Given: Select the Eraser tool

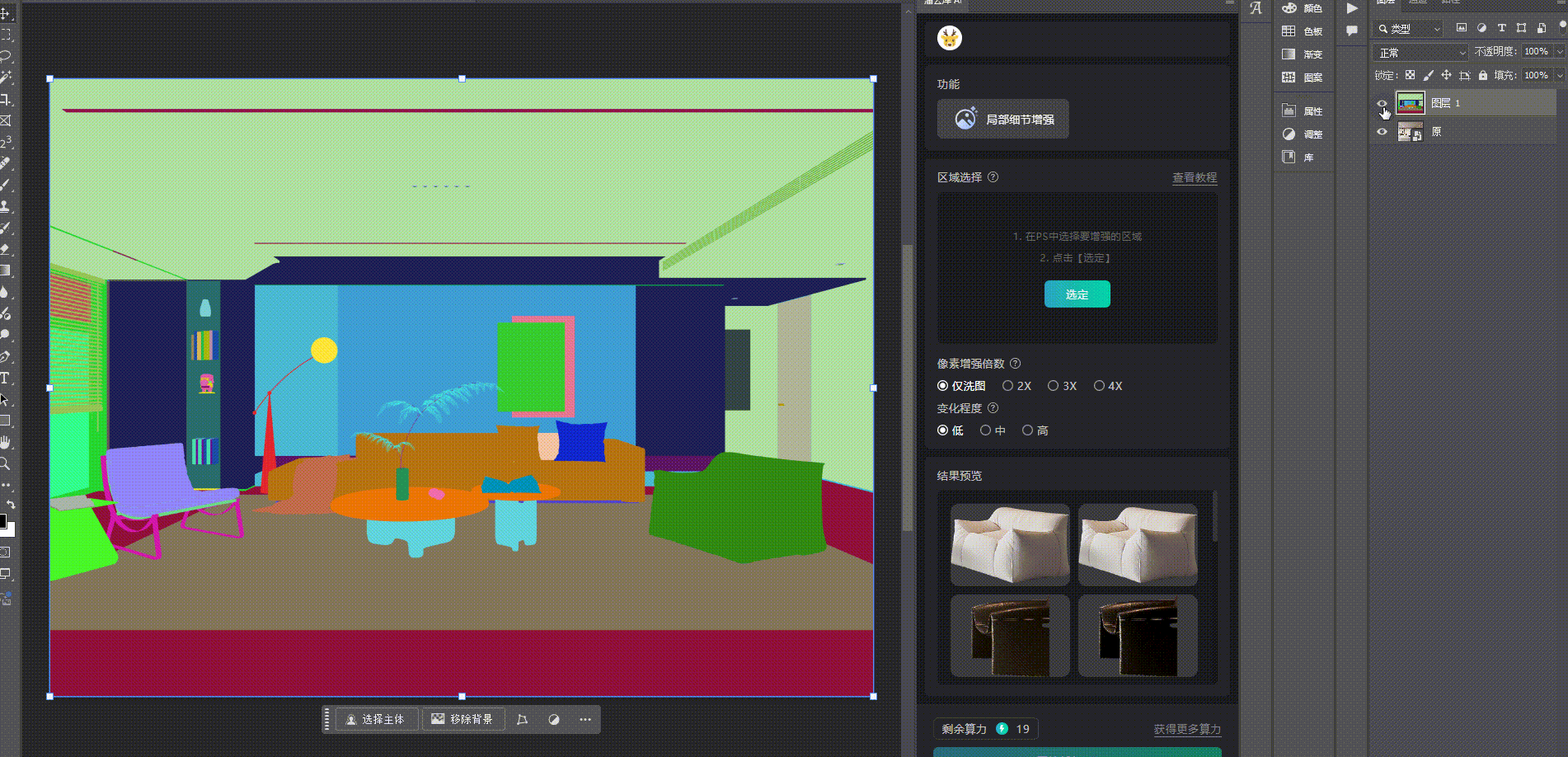Looking at the screenshot, I should pos(6,250).
